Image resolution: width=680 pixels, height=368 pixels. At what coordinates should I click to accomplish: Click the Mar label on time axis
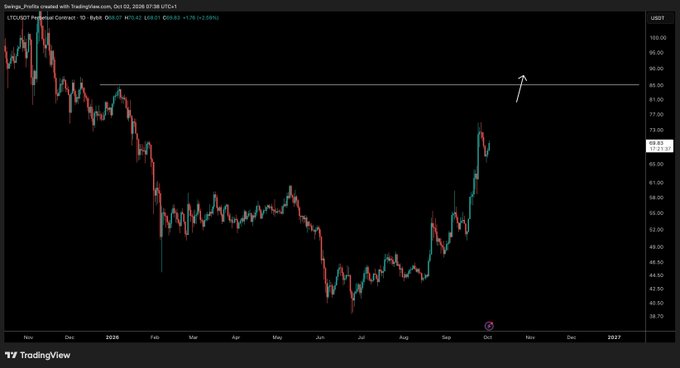(193, 337)
